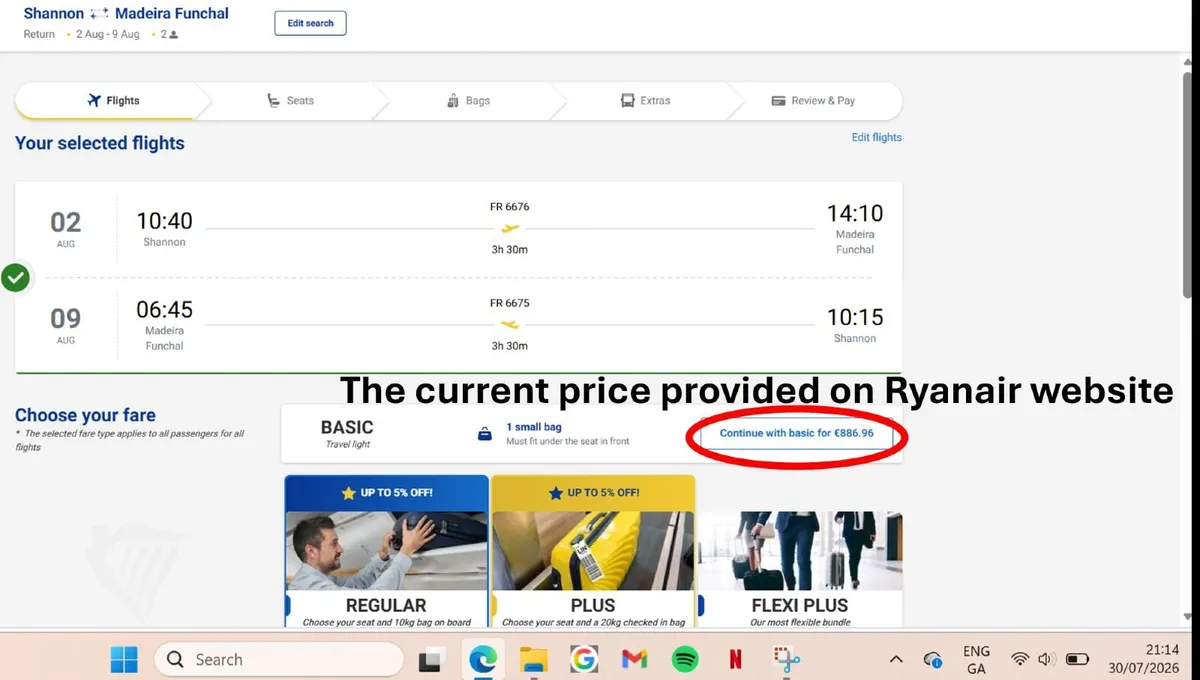Screen dimensions: 1200x680
Task: Select the PLUS fare card
Action: pyautogui.click(x=593, y=552)
